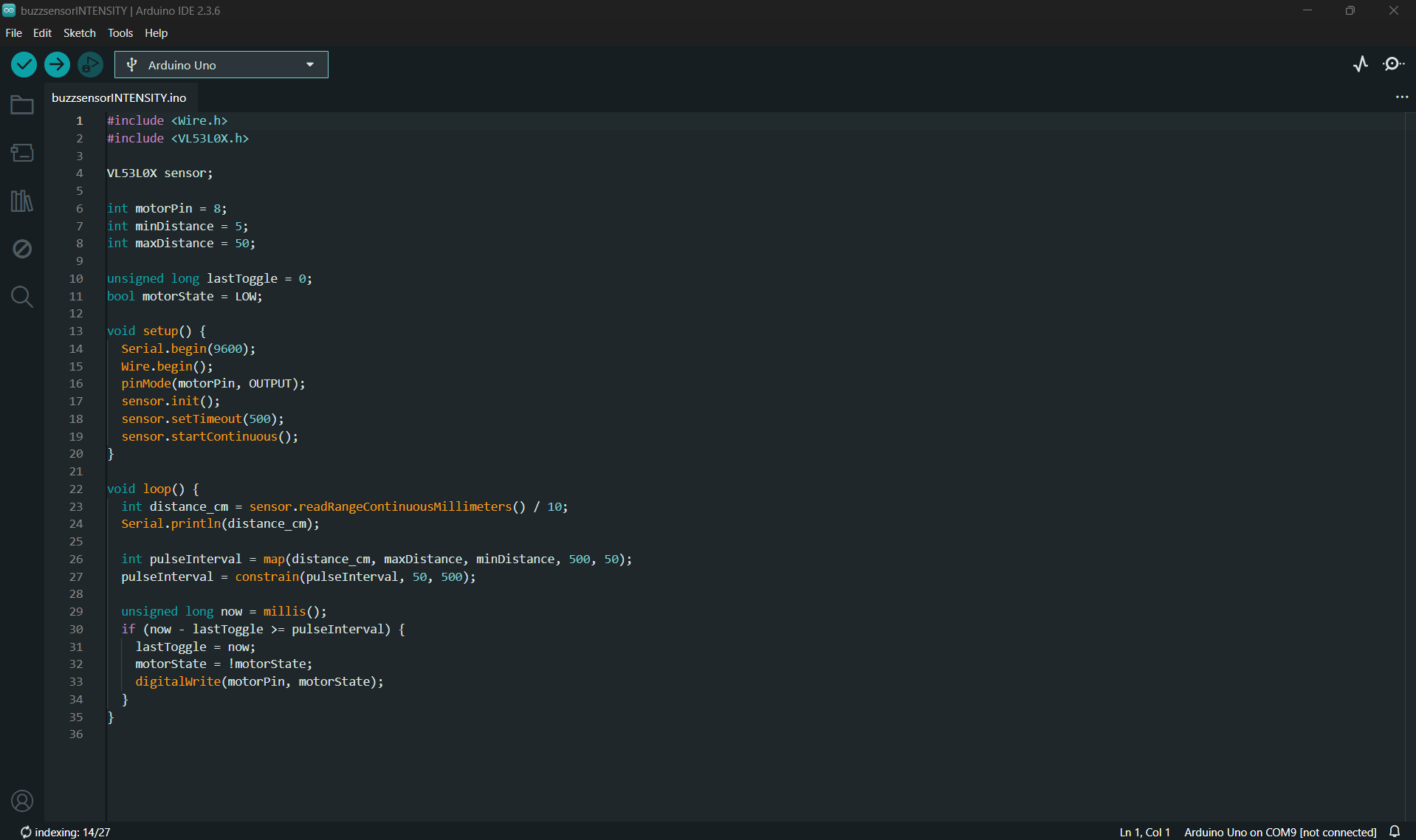Open the Serial Monitor

[1393, 65]
